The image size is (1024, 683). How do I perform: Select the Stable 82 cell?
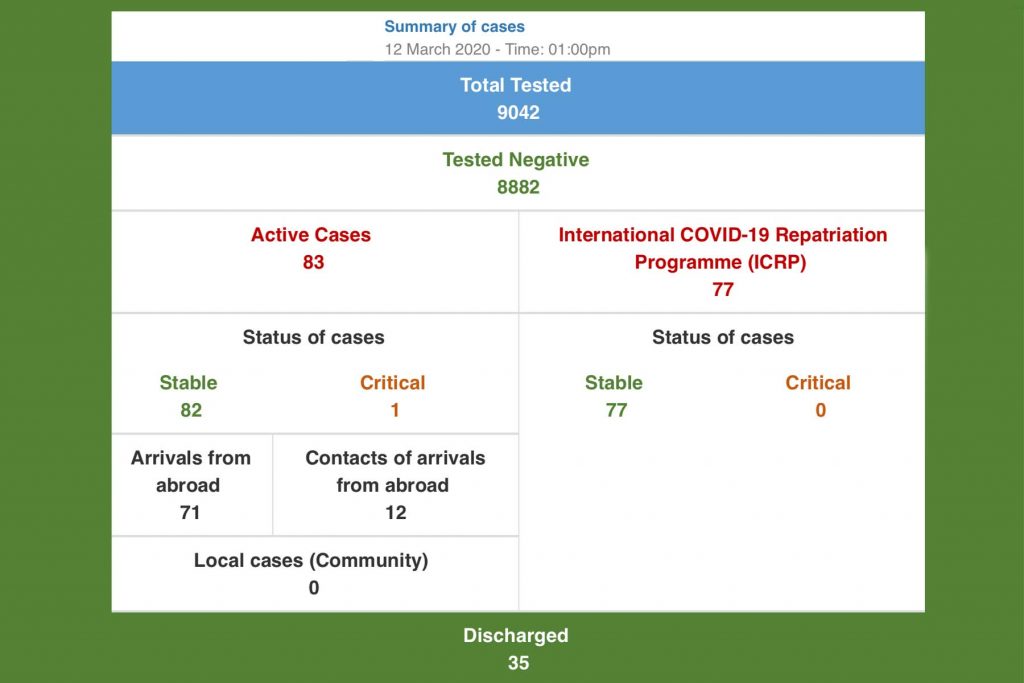pos(188,396)
